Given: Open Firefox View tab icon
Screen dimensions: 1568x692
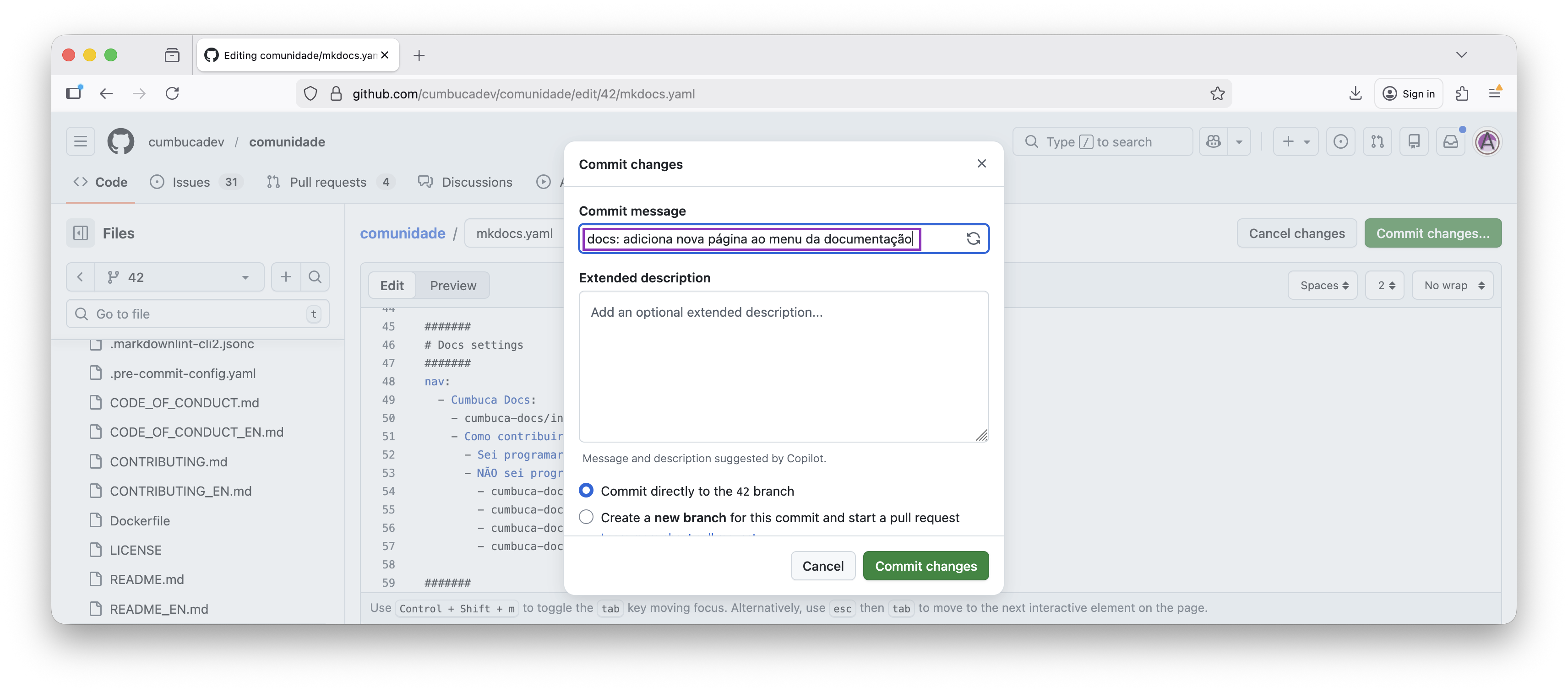Looking at the screenshot, I should click(172, 55).
